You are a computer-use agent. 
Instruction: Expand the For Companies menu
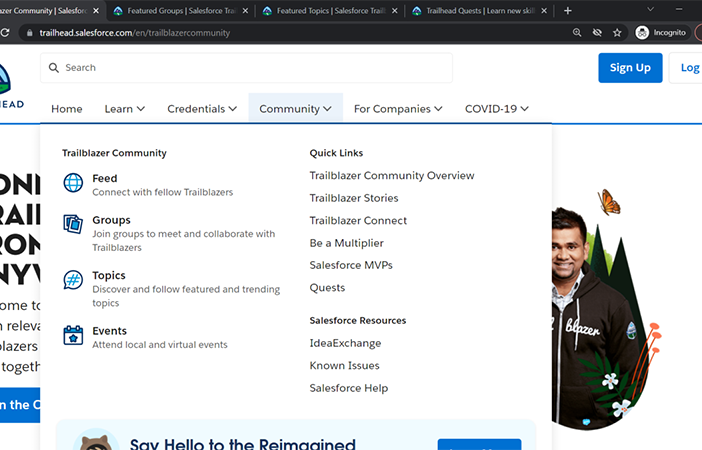398,109
